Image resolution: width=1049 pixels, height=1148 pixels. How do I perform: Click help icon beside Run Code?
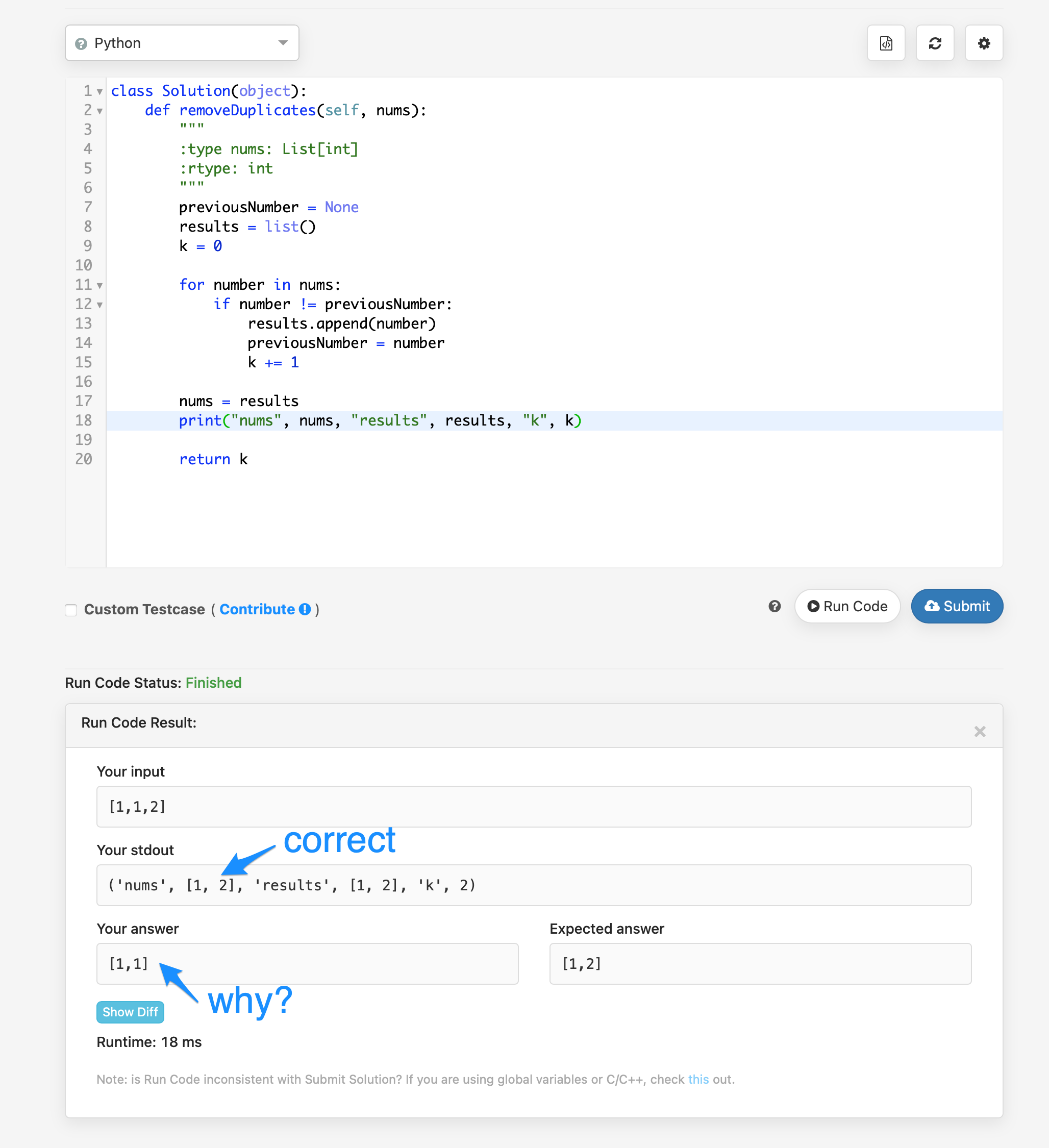pos(774,607)
